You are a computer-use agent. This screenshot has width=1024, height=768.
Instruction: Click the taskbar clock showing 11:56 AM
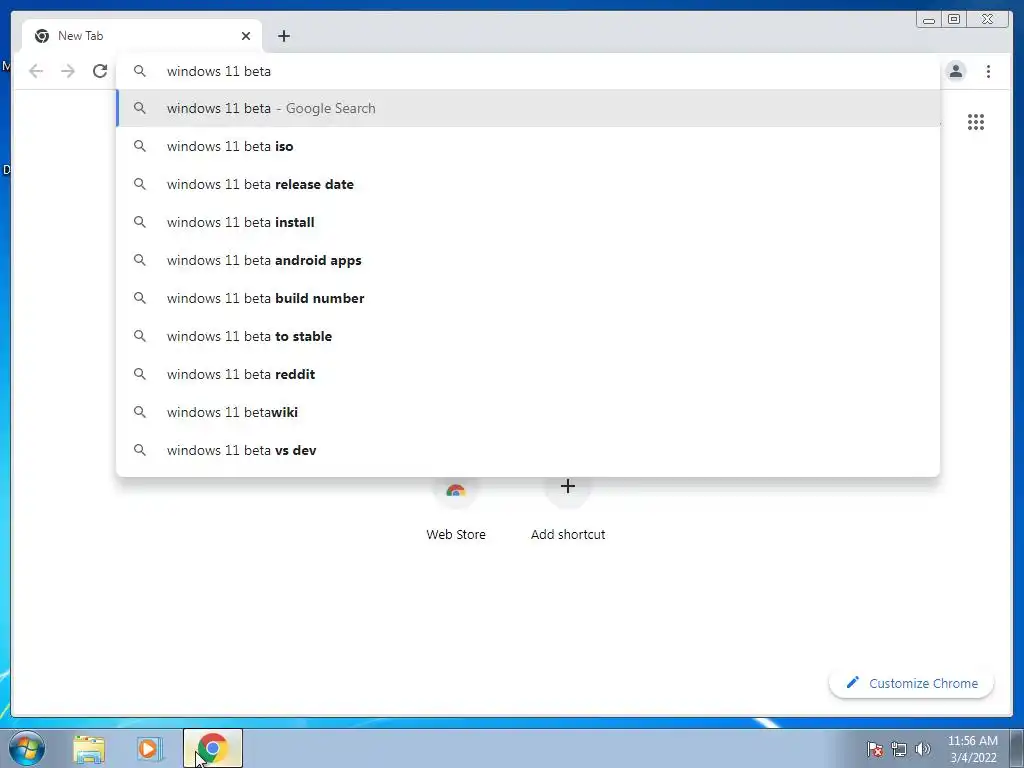(x=972, y=749)
